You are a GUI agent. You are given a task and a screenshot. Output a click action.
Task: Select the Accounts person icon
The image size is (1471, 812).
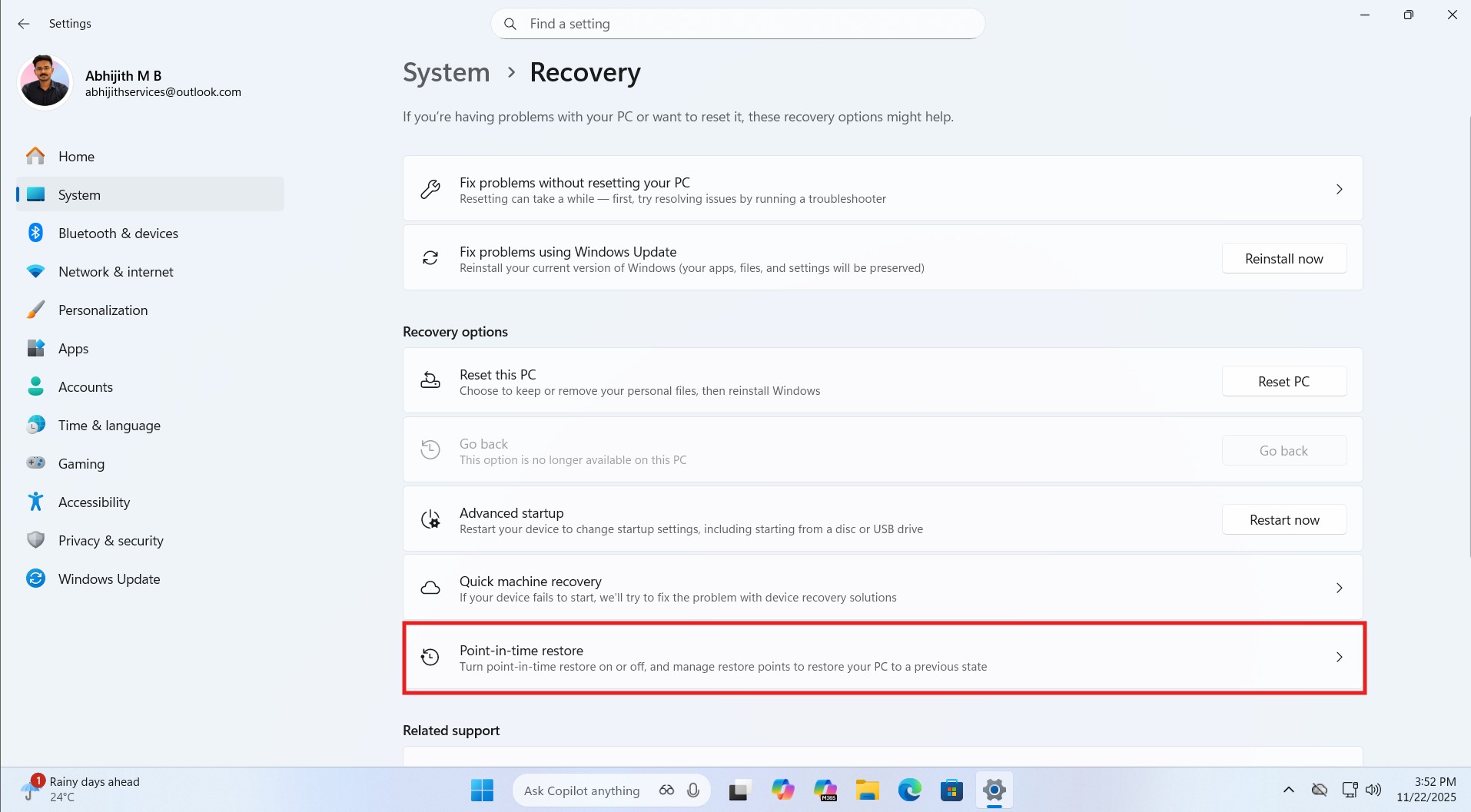(x=35, y=386)
